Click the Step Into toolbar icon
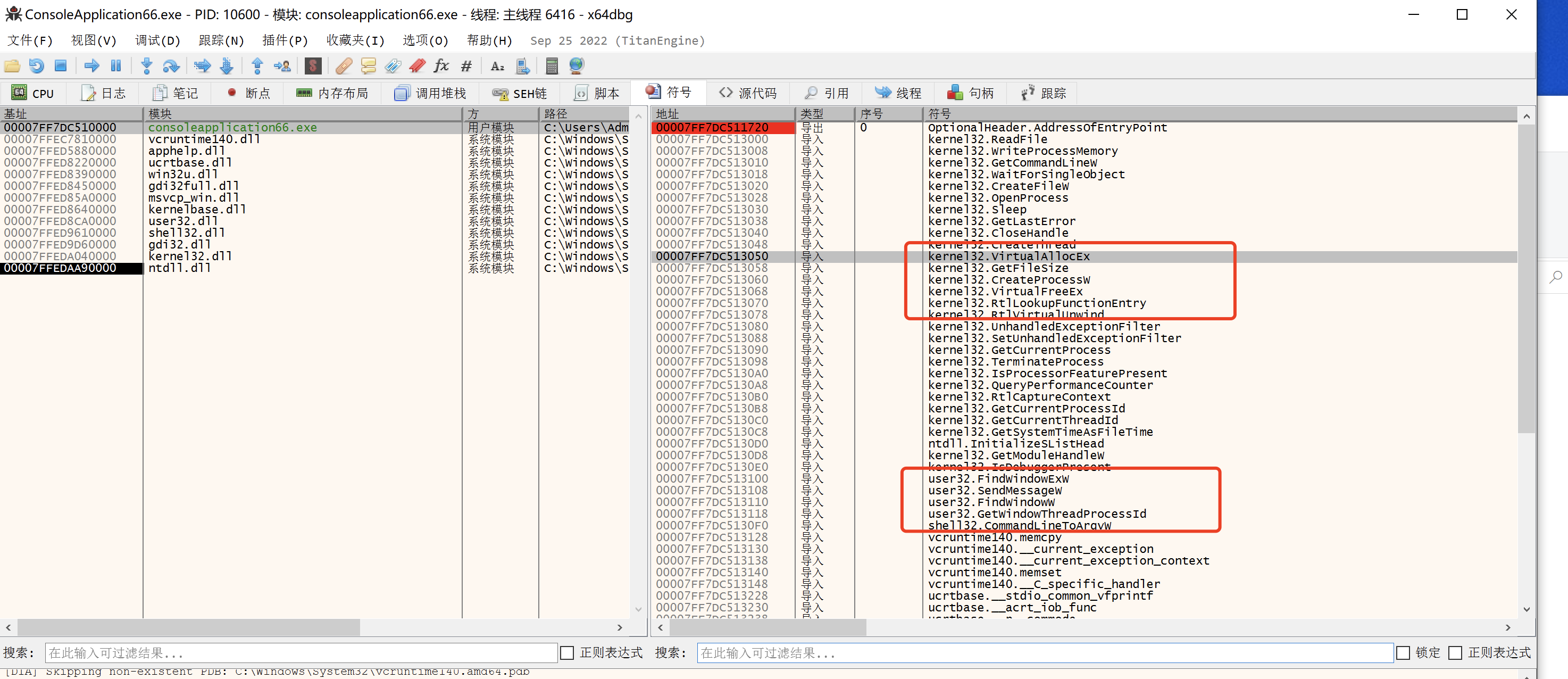The image size is (1568, 679). (x=146, y=66)
